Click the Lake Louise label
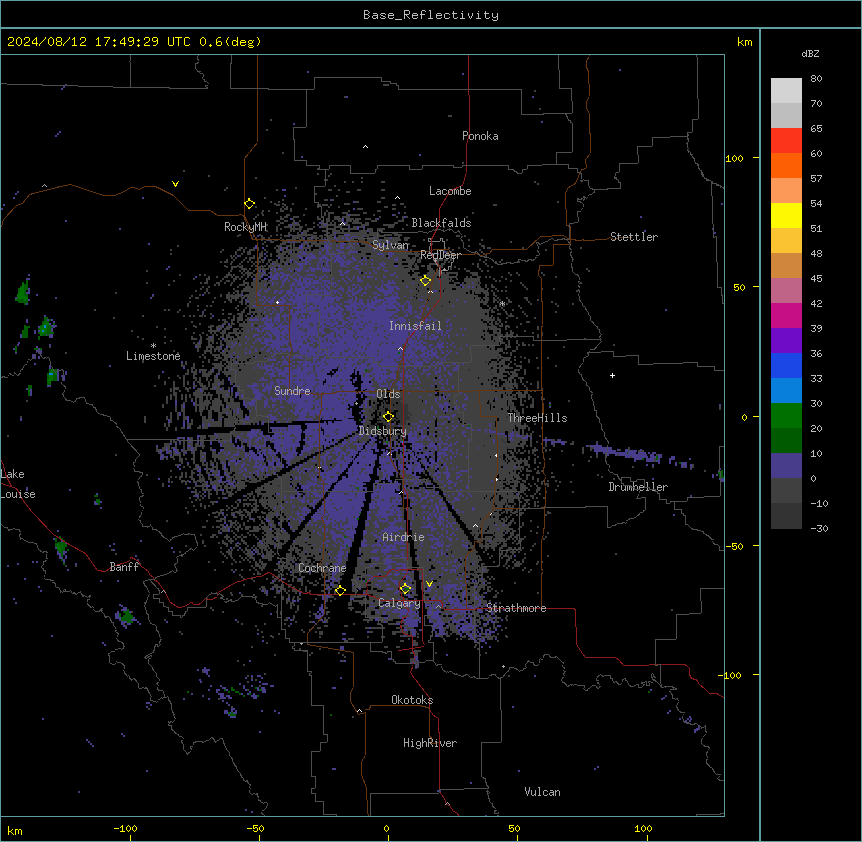 [16, 484]
